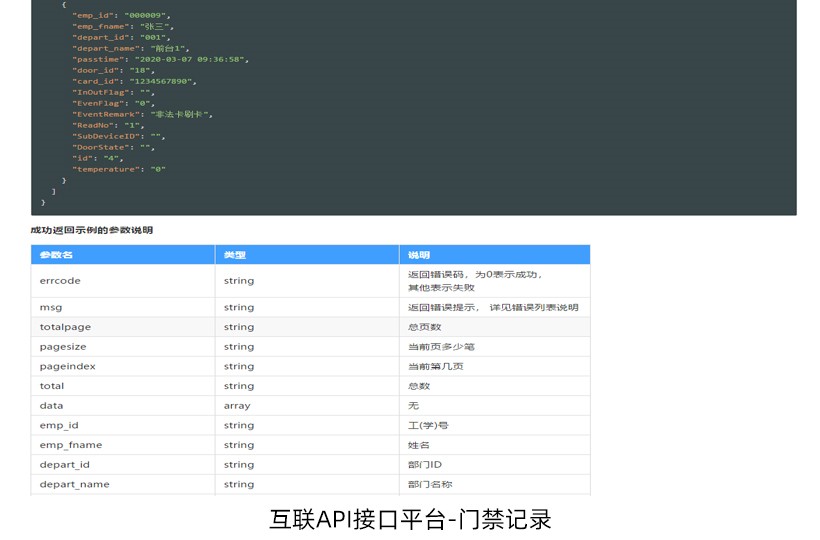This screenshot has height=540, width=820.
Task: Select the errcode parameter cell in table
Action: click(60, 281)
